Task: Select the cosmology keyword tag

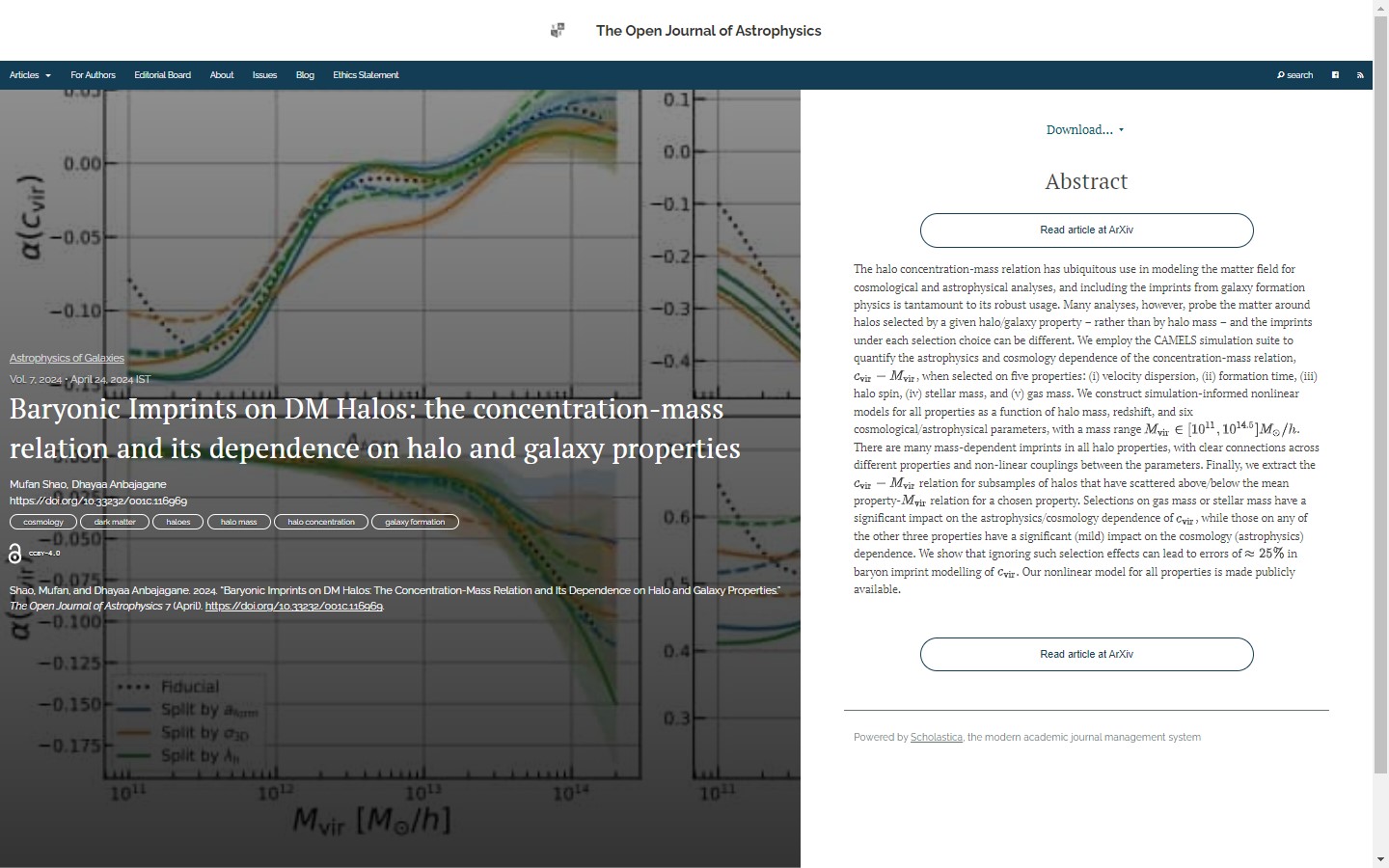Action: (43, 522)
